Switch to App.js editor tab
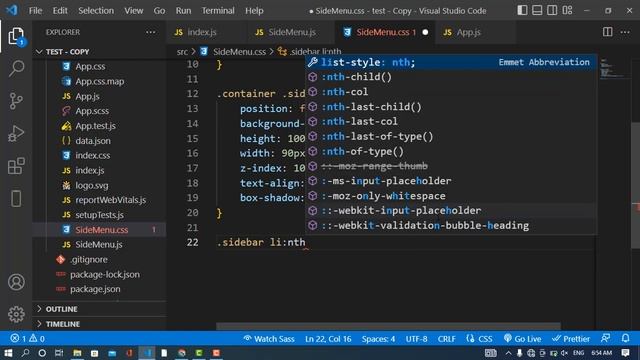Viewport: 640px width, 360px height. 468,32
